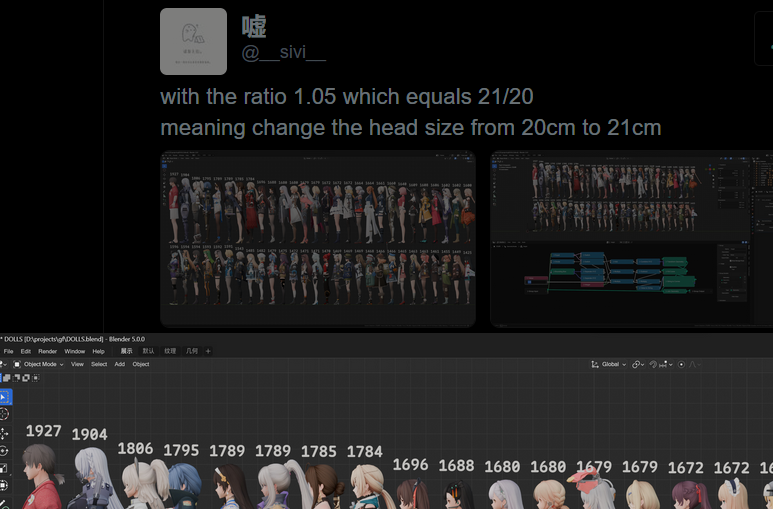Open the Object Mode dropdown
This screenshot has width=773, height=509.
[39, 364]
